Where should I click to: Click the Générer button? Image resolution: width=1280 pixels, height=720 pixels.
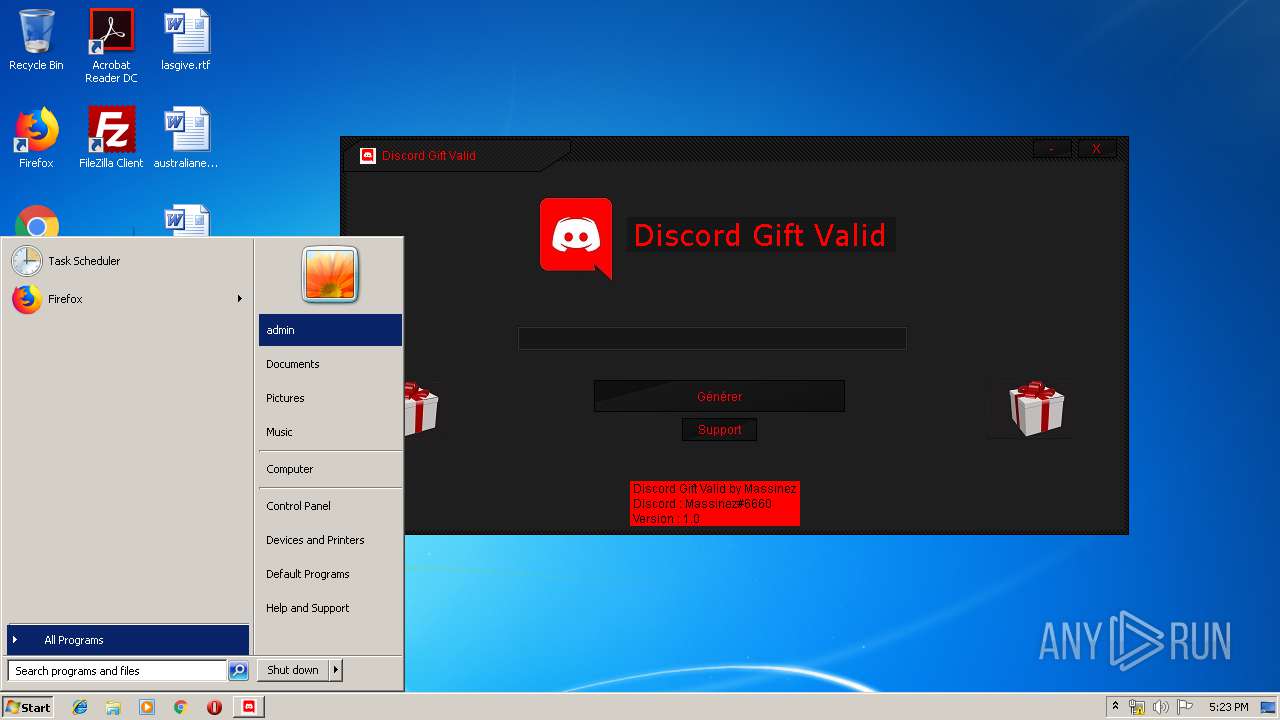(x=719, y=397)
